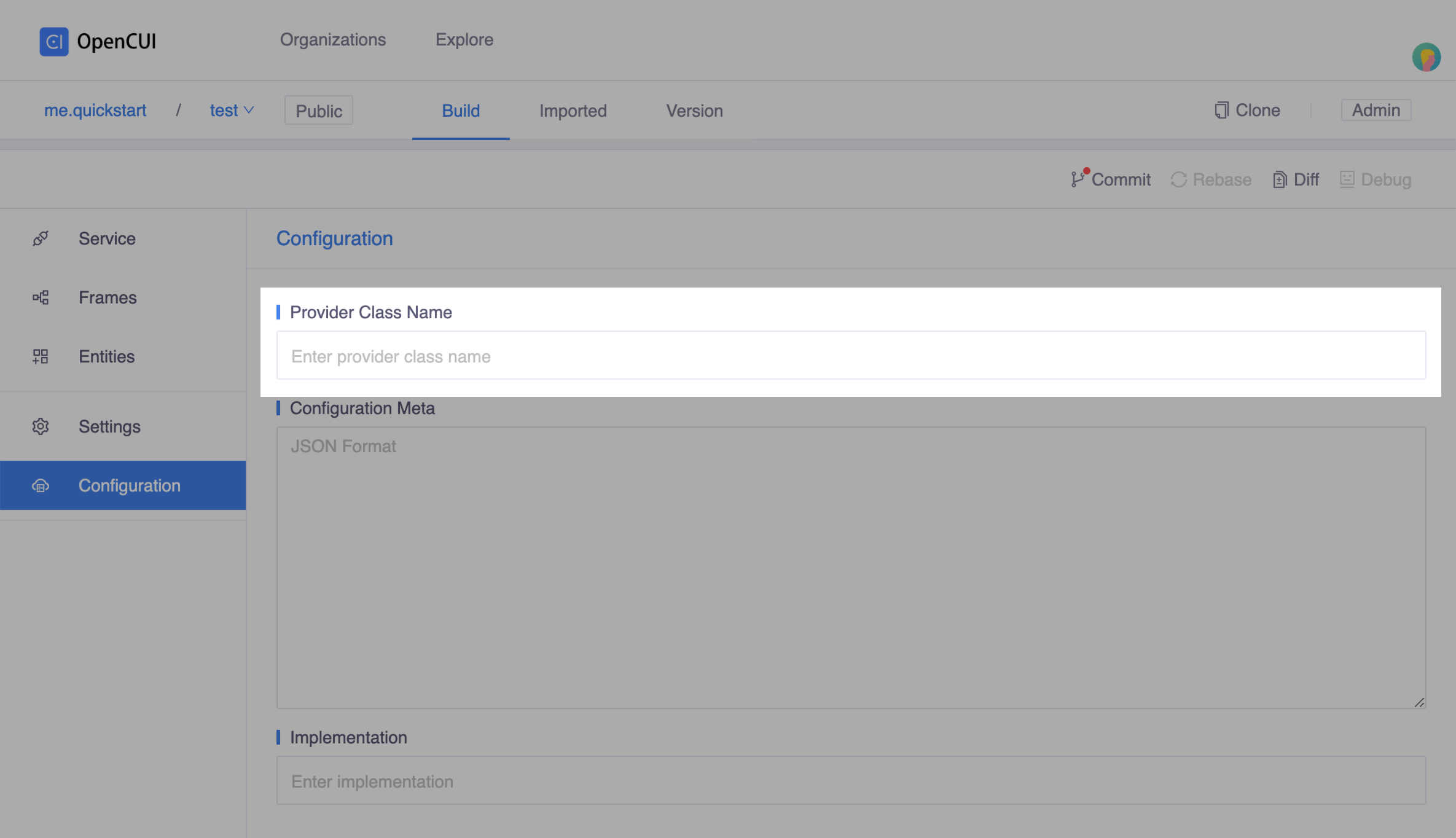Screen dimensions: 1456x838
Task: Open the Organizations menu
Action: click(x=332, y=40)
